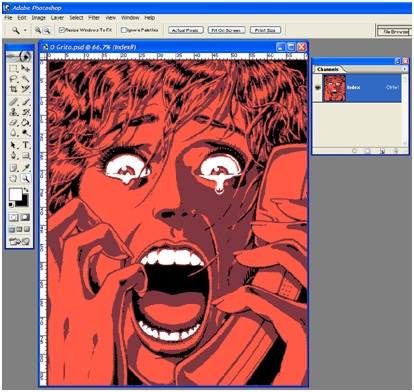Open the Layer menu
The height and width of the screenshot is (392, 414).
57,18
